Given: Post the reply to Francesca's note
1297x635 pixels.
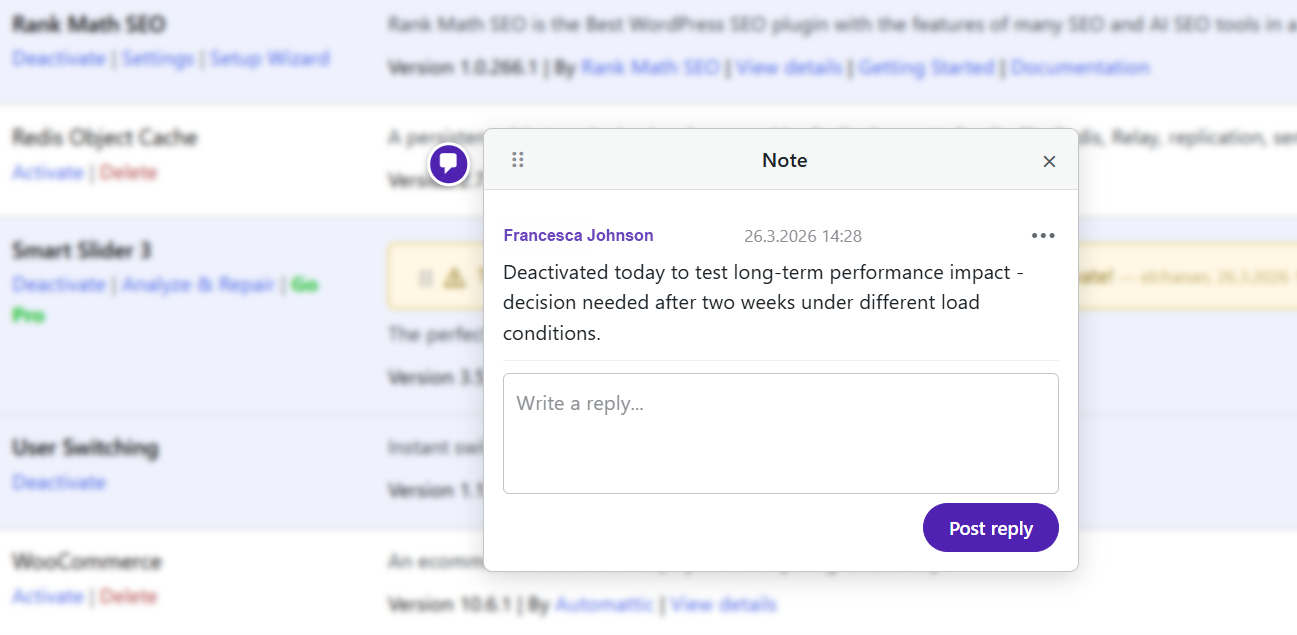Looking at the screenshot, I should 990,527.
